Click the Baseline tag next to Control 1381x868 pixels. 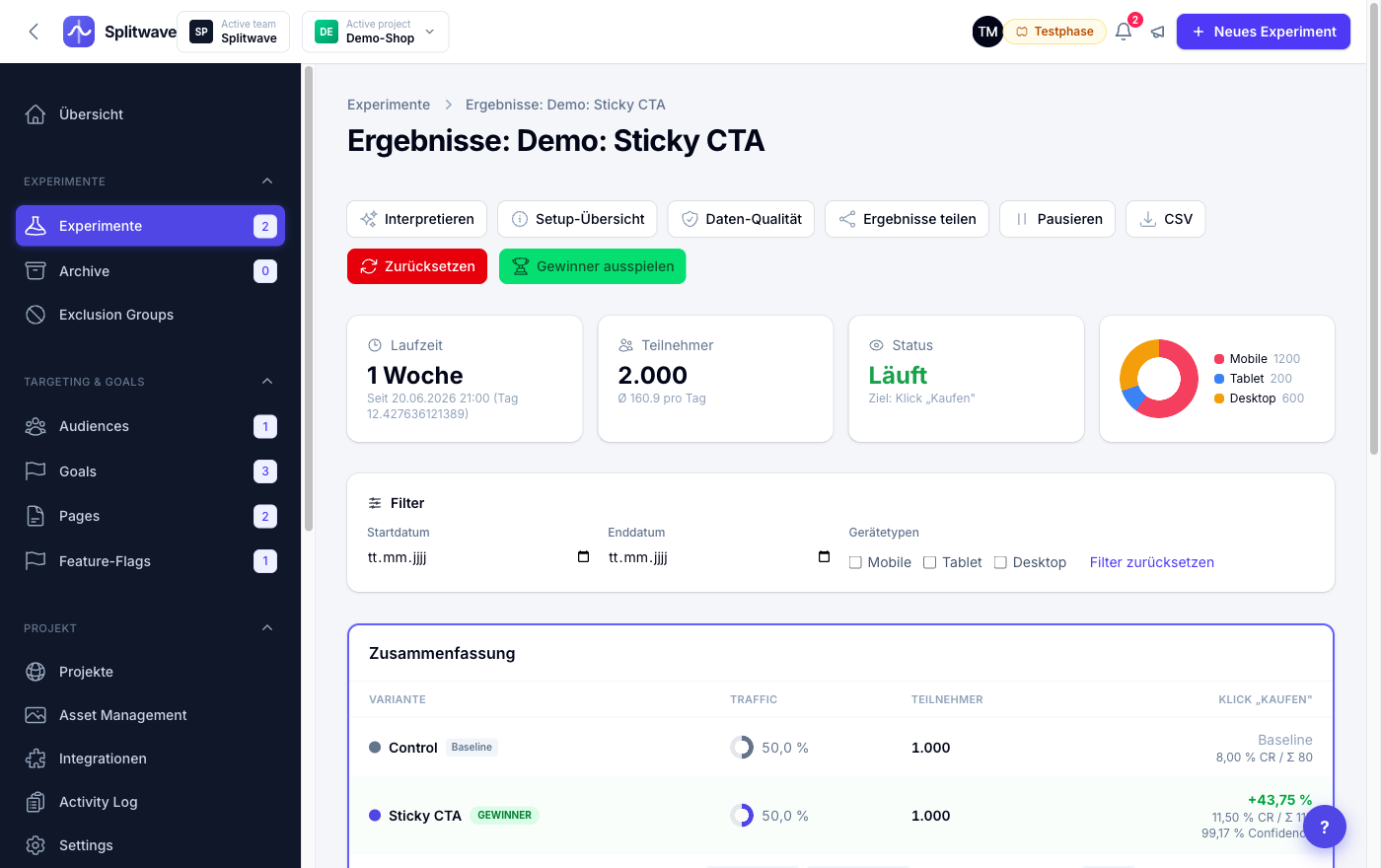472,748
